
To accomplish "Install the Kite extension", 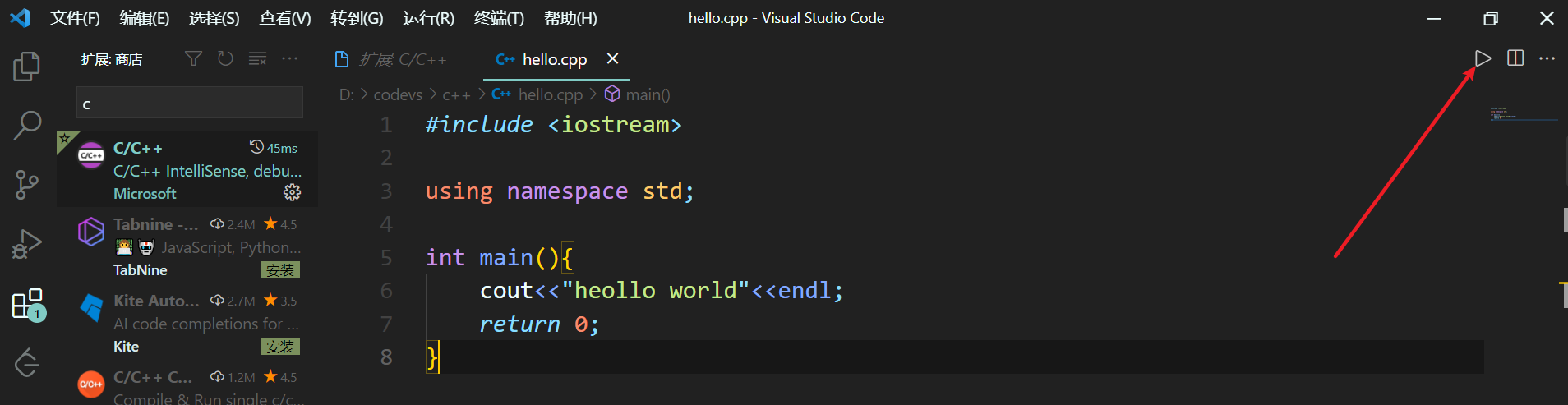I will point(279,346).
